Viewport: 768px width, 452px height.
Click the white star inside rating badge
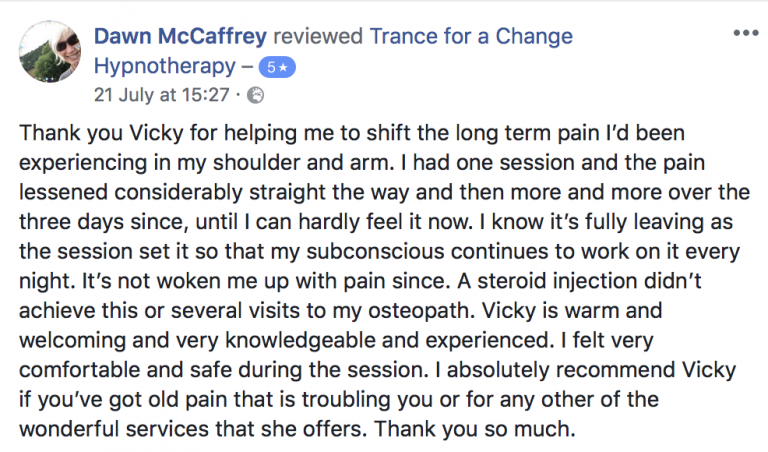[x=283, y=68]
